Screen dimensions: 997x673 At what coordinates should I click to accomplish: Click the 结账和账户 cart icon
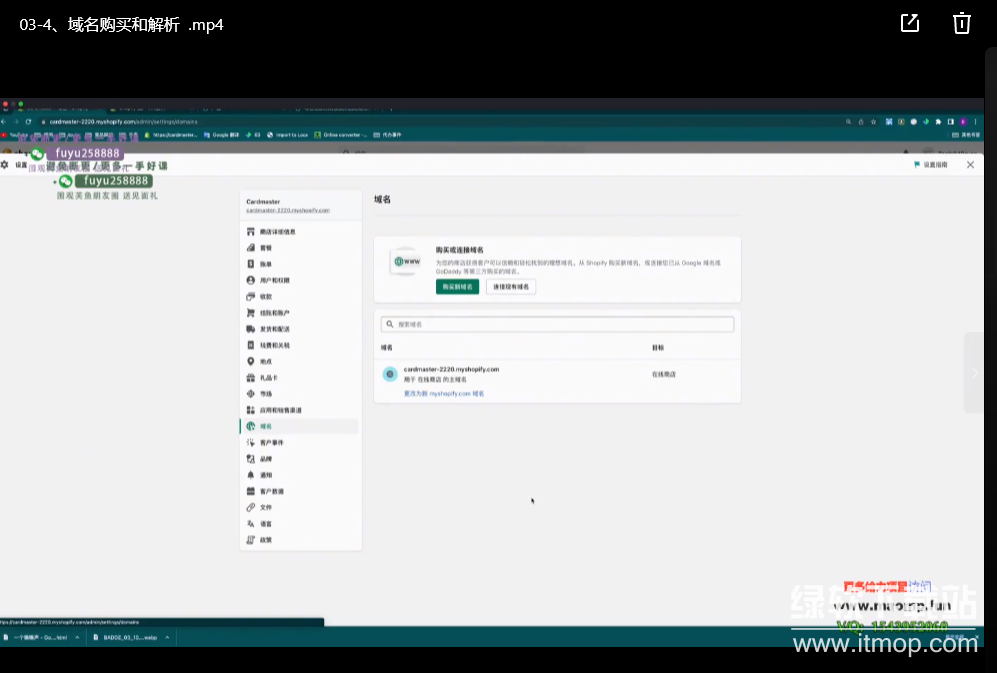pyautogui.click(x=251, y=312)
